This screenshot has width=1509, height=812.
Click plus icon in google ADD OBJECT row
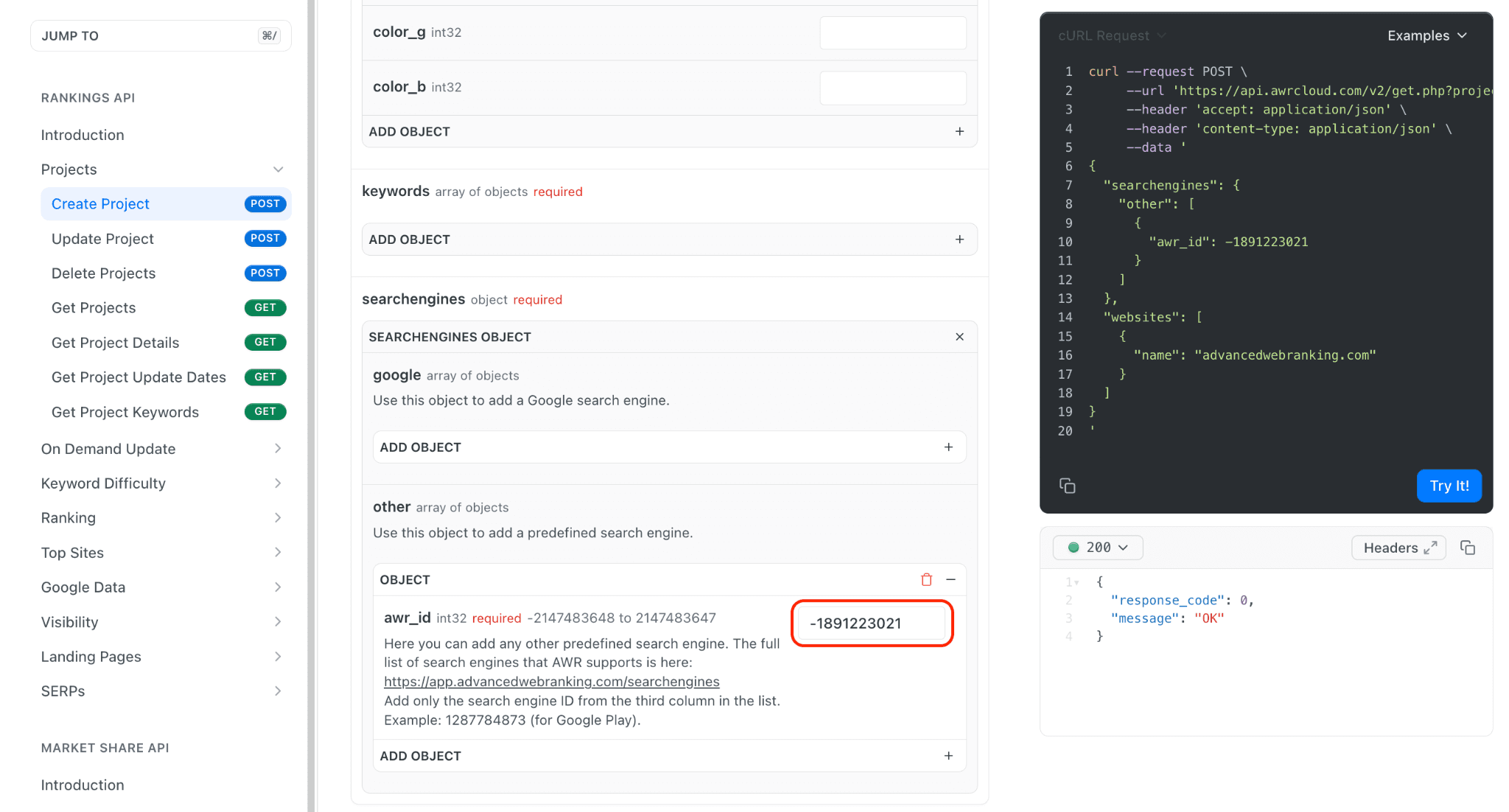coord(948,447)
